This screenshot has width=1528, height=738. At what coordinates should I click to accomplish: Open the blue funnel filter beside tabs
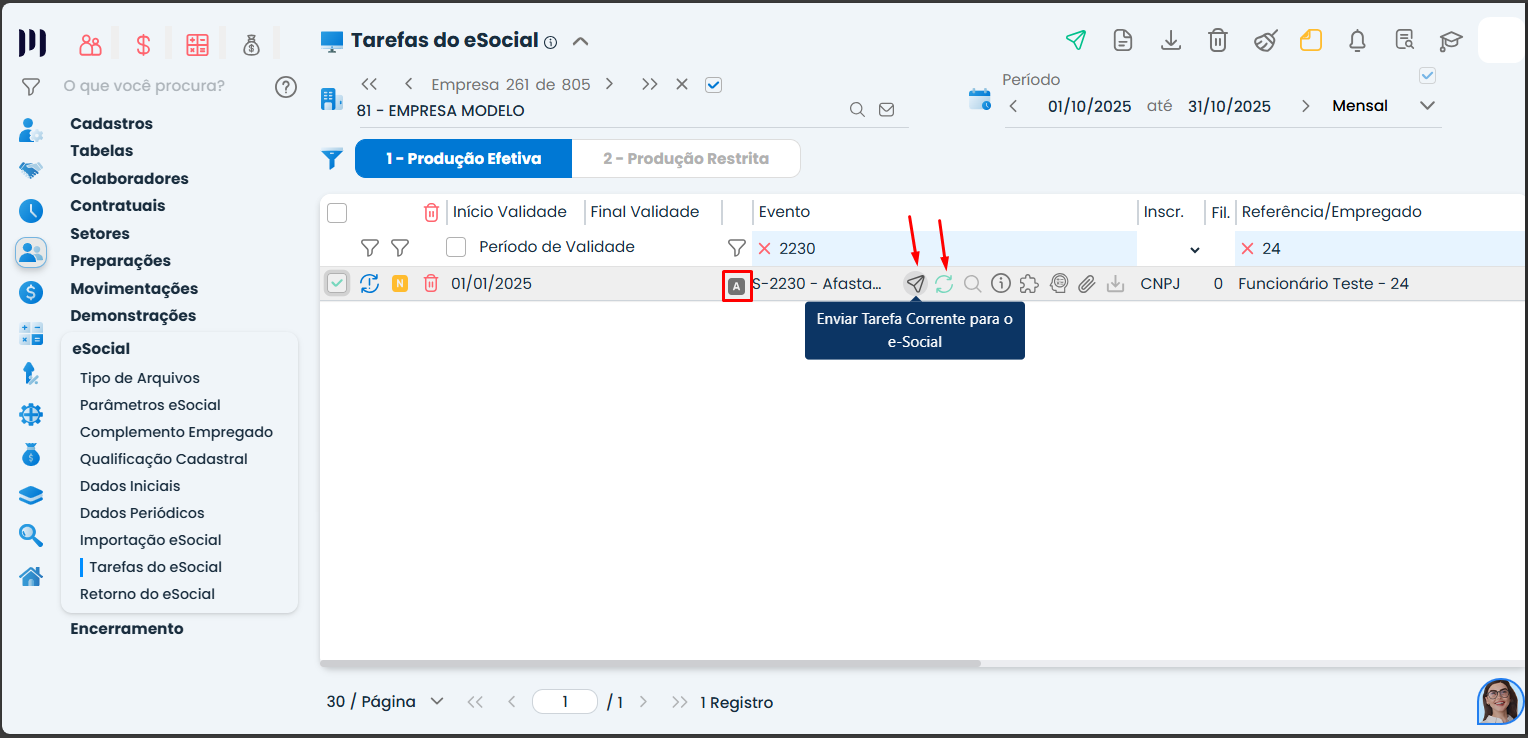click(x=332, y=159)
